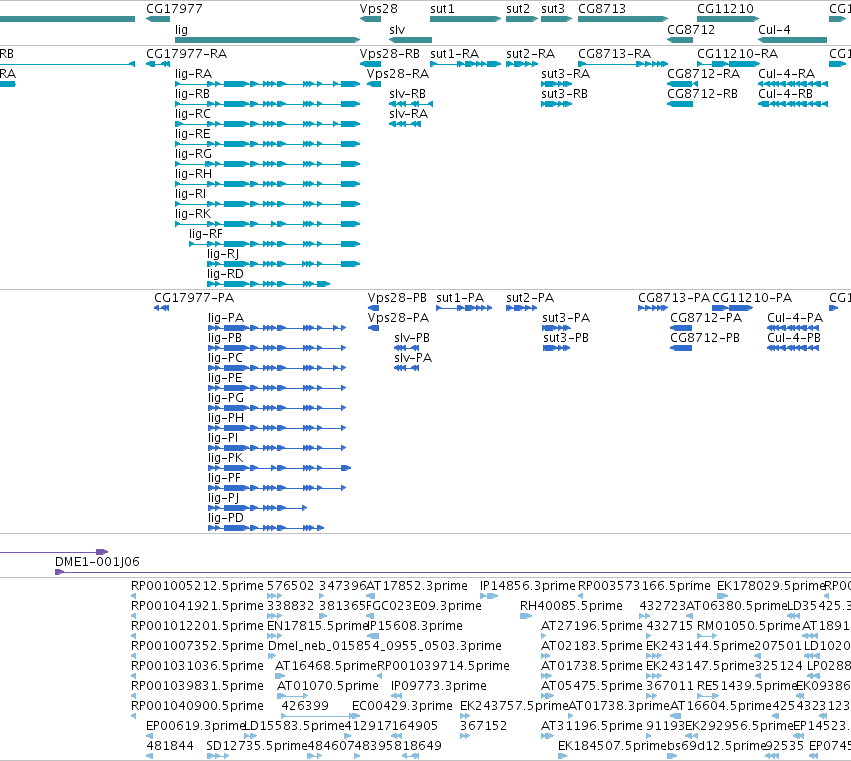Select the lig-RK transcript label
The height and width of the screenshot is (761, 851).
pyautogui.click(x=193, y=214)
